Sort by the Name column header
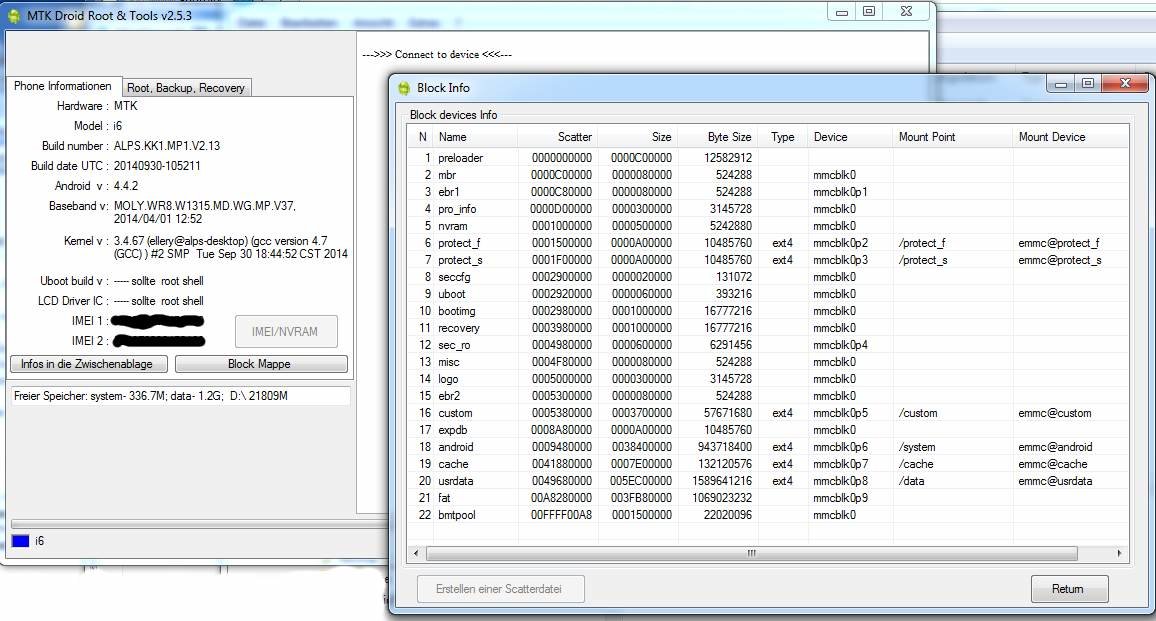The width and height of the screenshot is (1156, 621). [476, 137]
